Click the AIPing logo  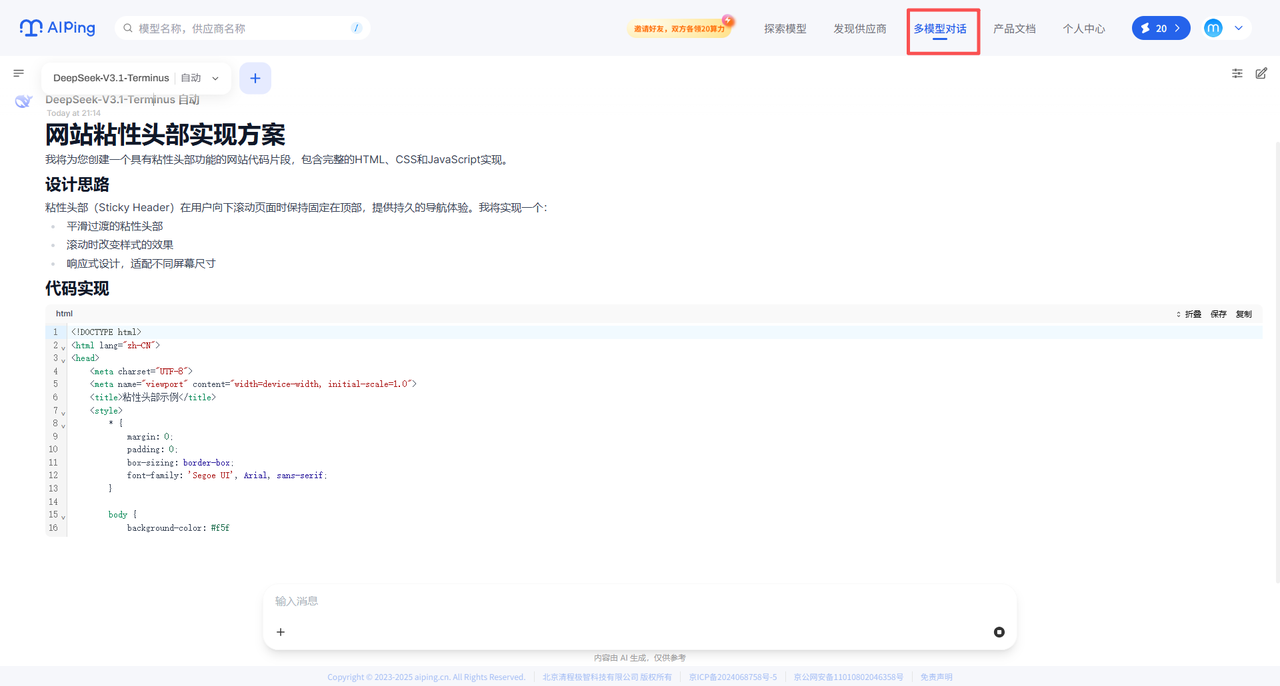click(57, 28)
